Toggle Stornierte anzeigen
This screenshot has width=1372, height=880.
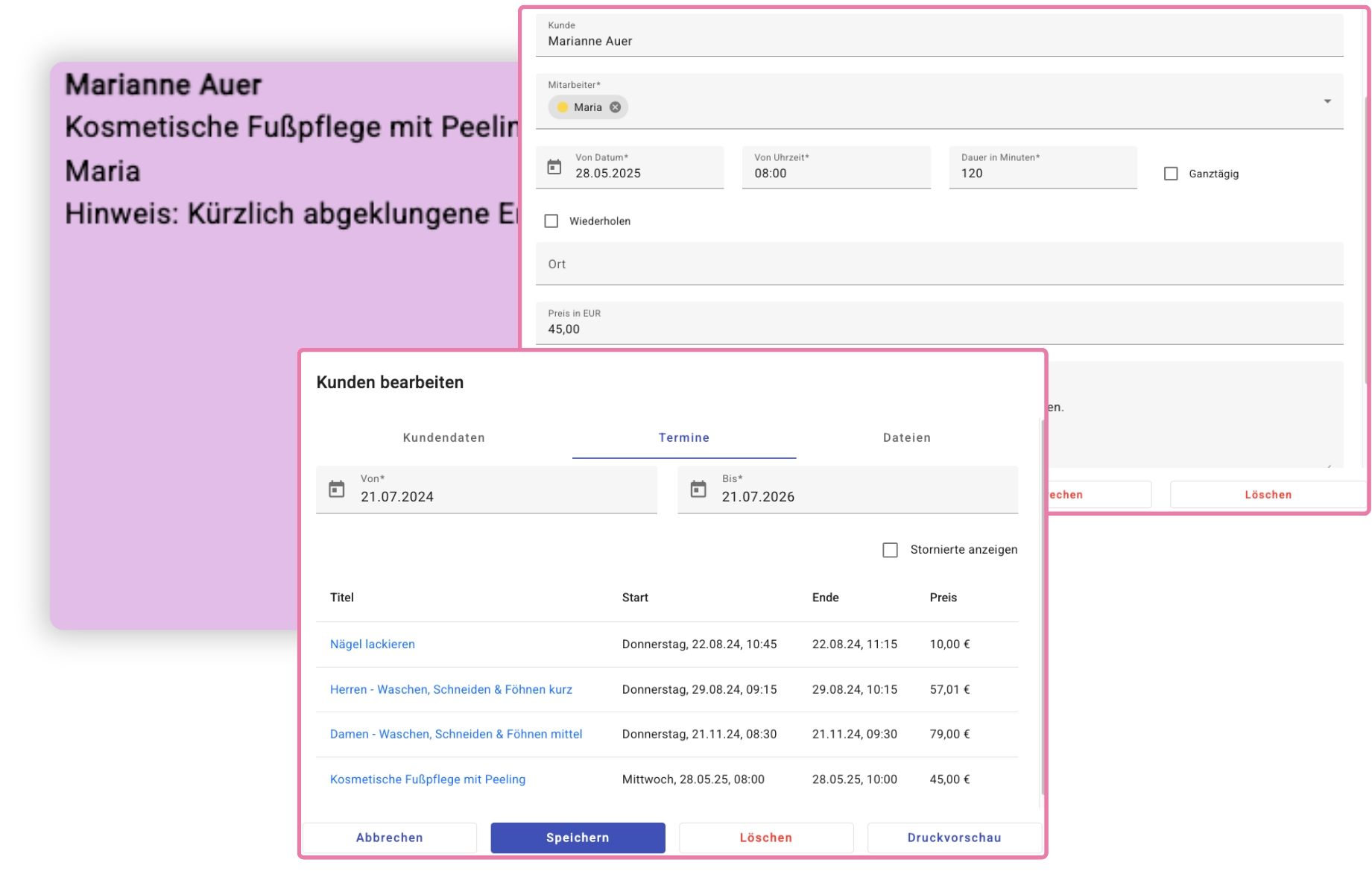890,549
